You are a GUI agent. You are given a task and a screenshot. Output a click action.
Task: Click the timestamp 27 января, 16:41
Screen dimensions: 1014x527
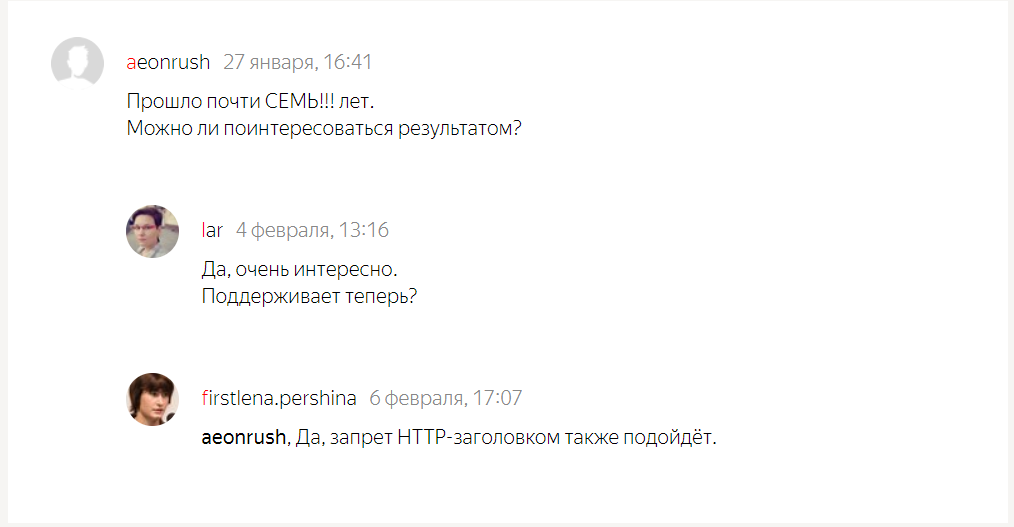[298, 62]
